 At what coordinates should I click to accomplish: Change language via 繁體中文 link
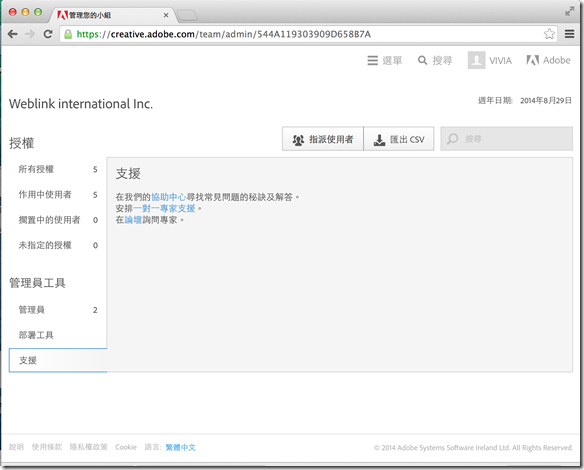(181, 447)
